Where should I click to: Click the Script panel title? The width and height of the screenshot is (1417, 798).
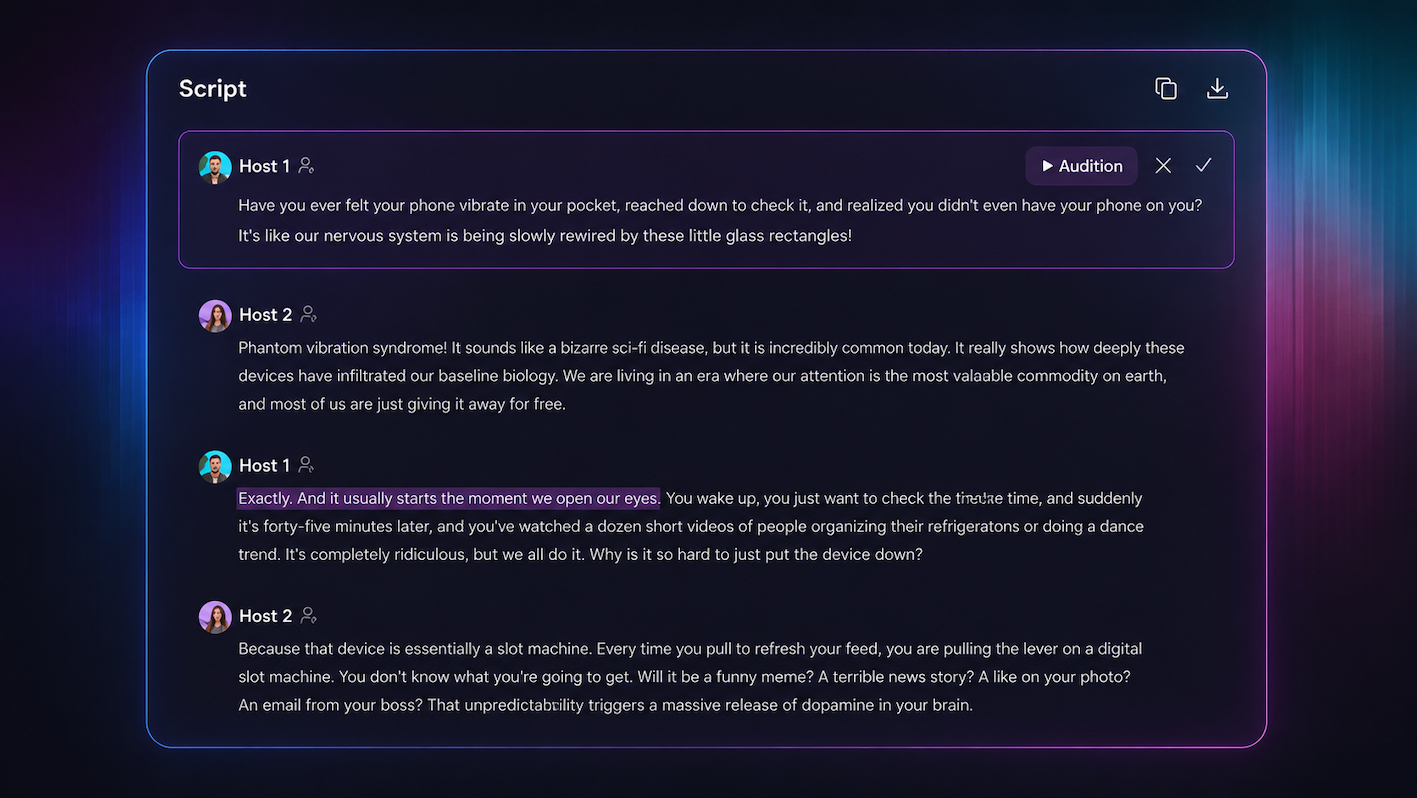pos(213,89)
